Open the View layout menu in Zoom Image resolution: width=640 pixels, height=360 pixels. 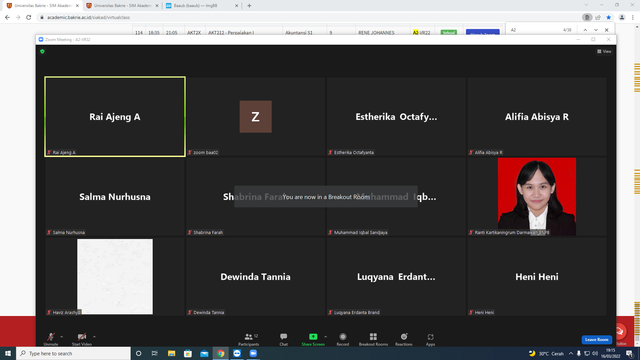[x=604, y=51]
